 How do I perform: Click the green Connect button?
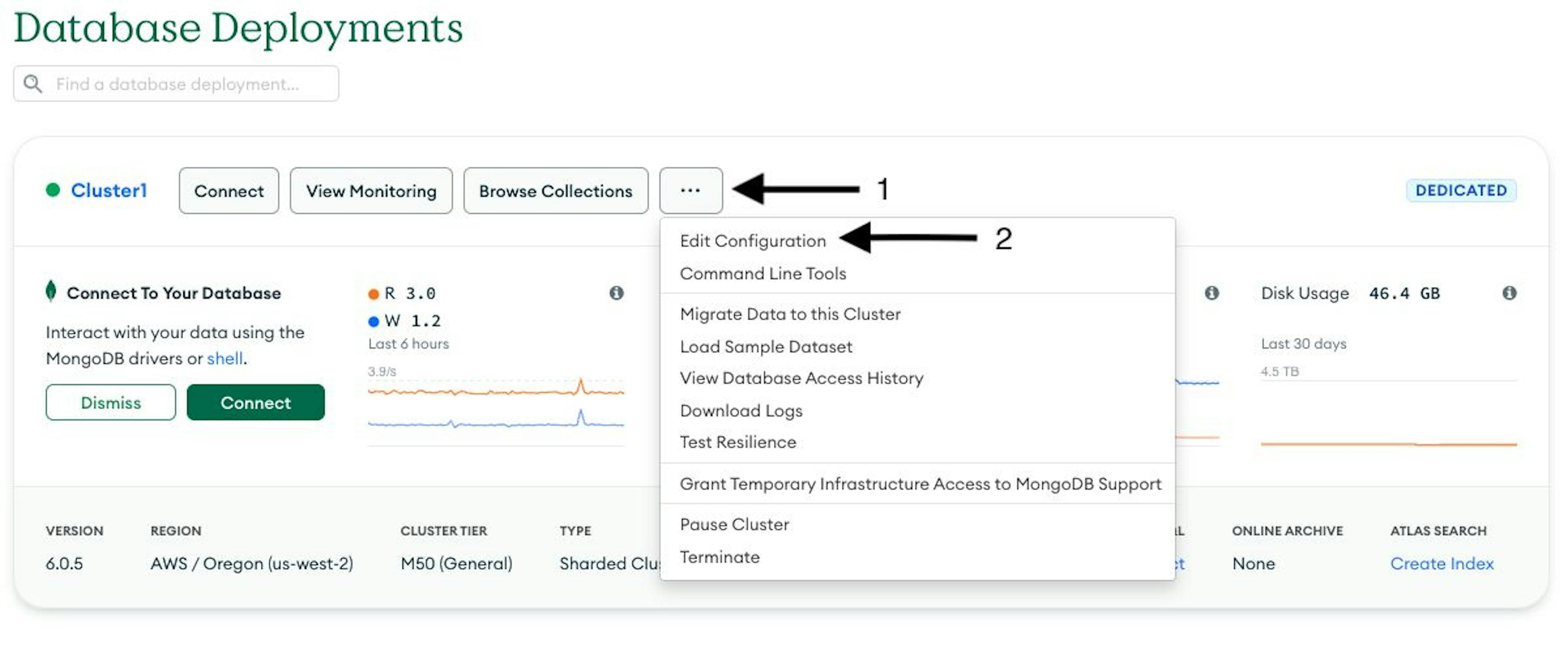coord(256,402)
